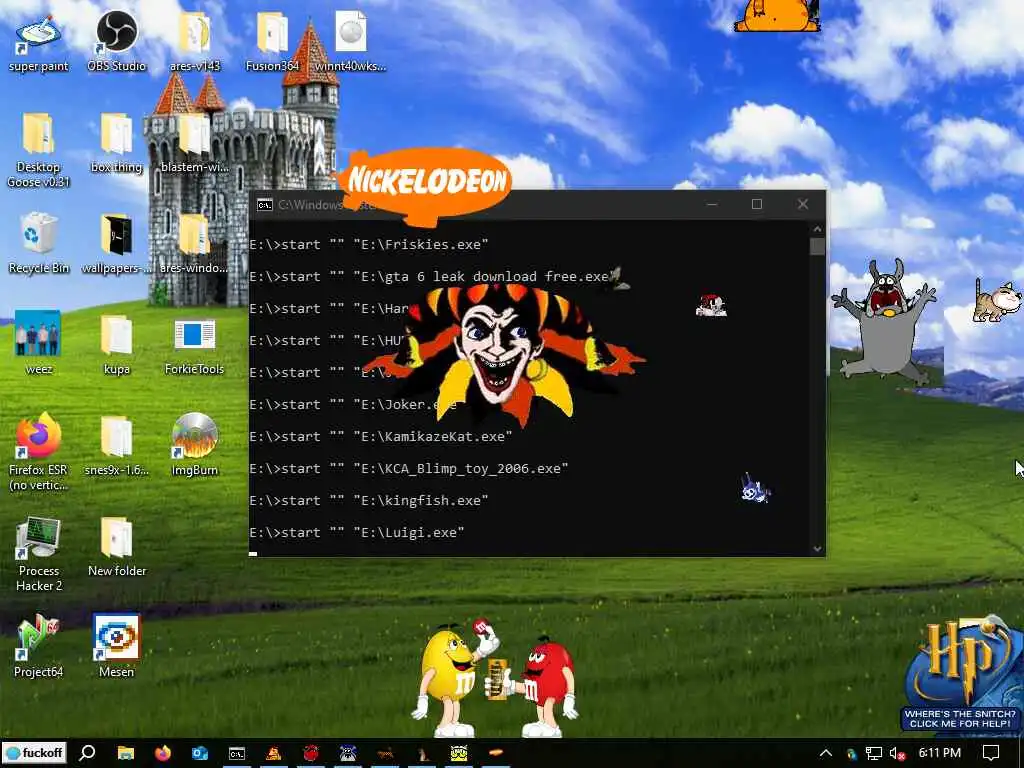Show hidden tray icons chevron

pyautogui.click(x=825, y=753)
